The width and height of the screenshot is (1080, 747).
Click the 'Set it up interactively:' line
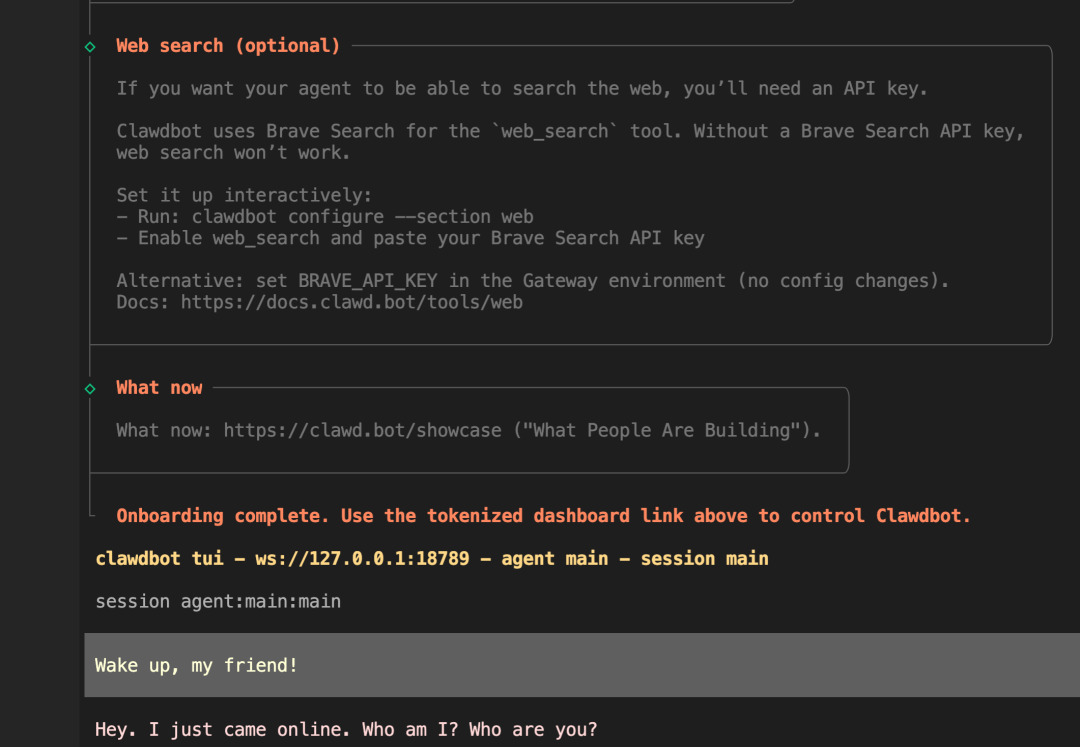(x=244, y=196)
